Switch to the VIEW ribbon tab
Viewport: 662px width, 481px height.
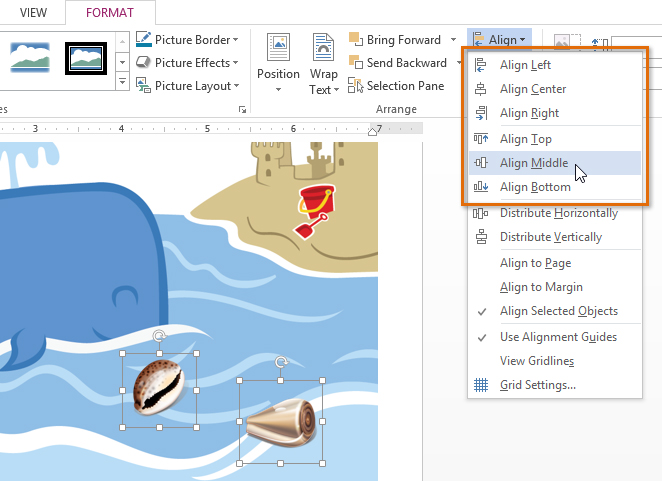[33, 13]
